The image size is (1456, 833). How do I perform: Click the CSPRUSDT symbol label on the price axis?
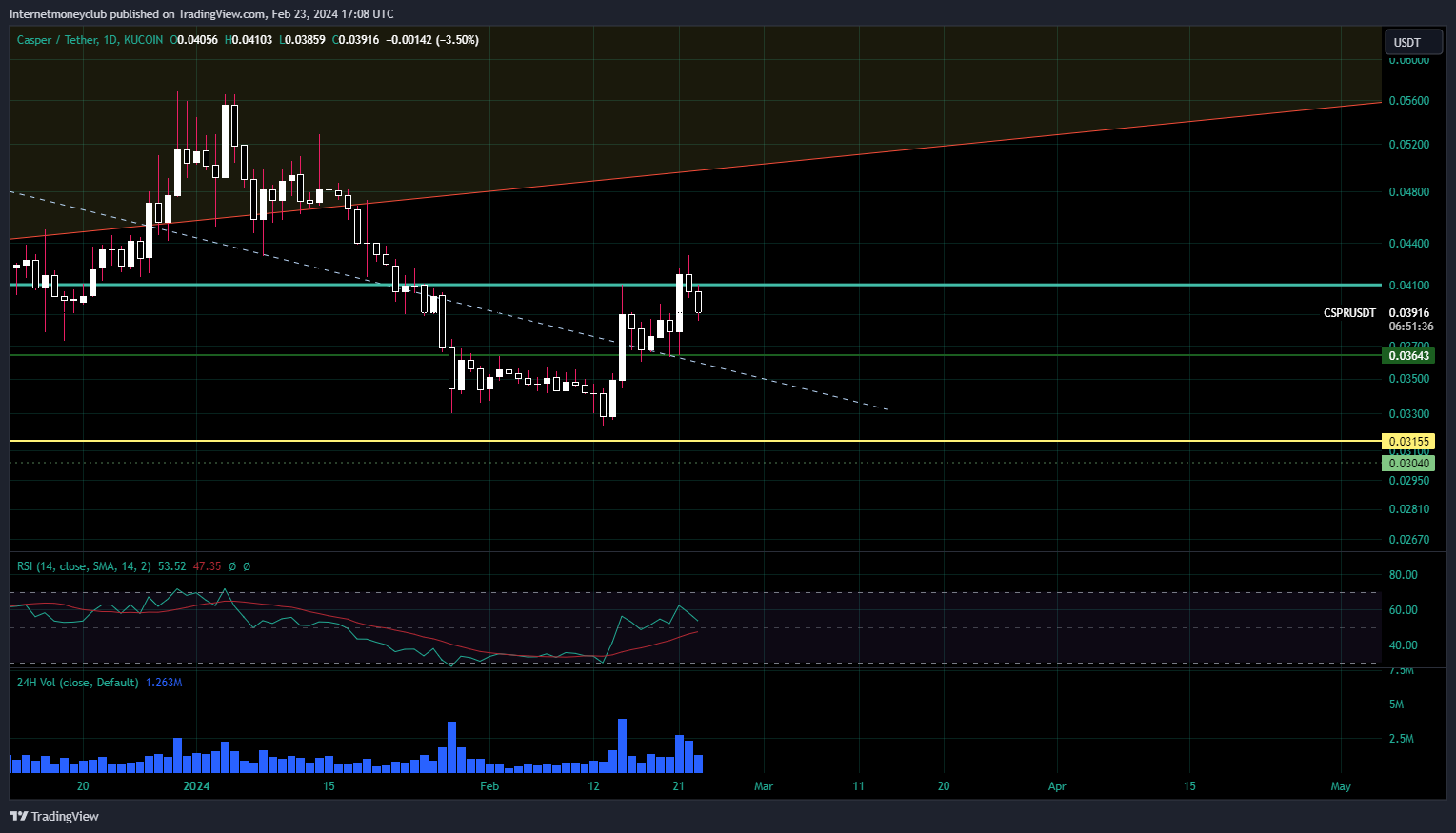click(x=1349, y=313)
